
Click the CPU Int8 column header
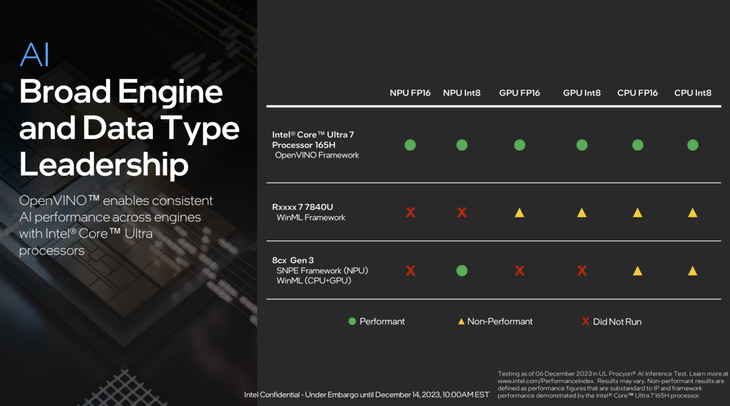pos(693,93)
